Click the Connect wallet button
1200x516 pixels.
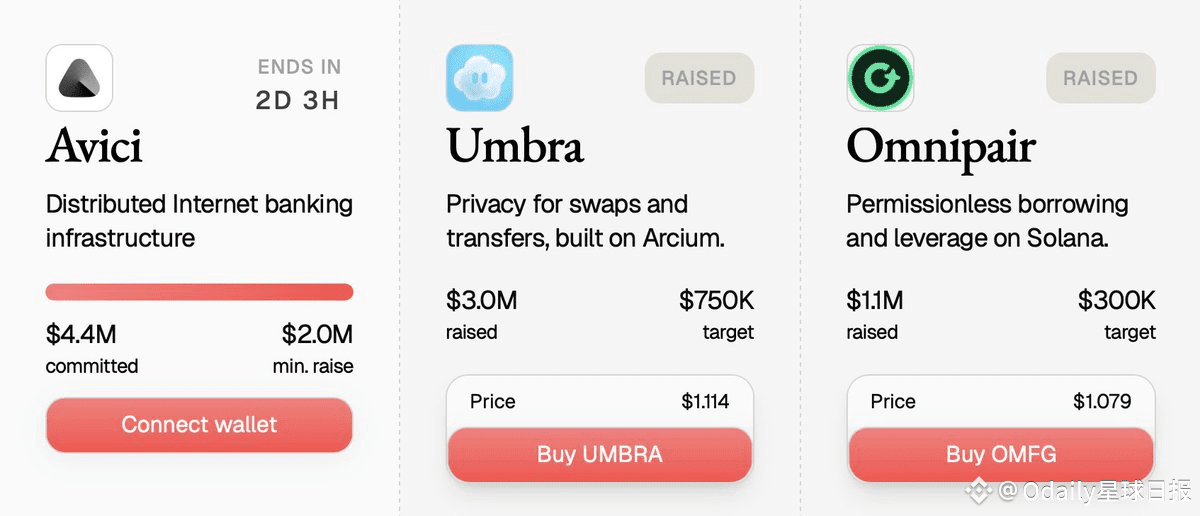199,425
